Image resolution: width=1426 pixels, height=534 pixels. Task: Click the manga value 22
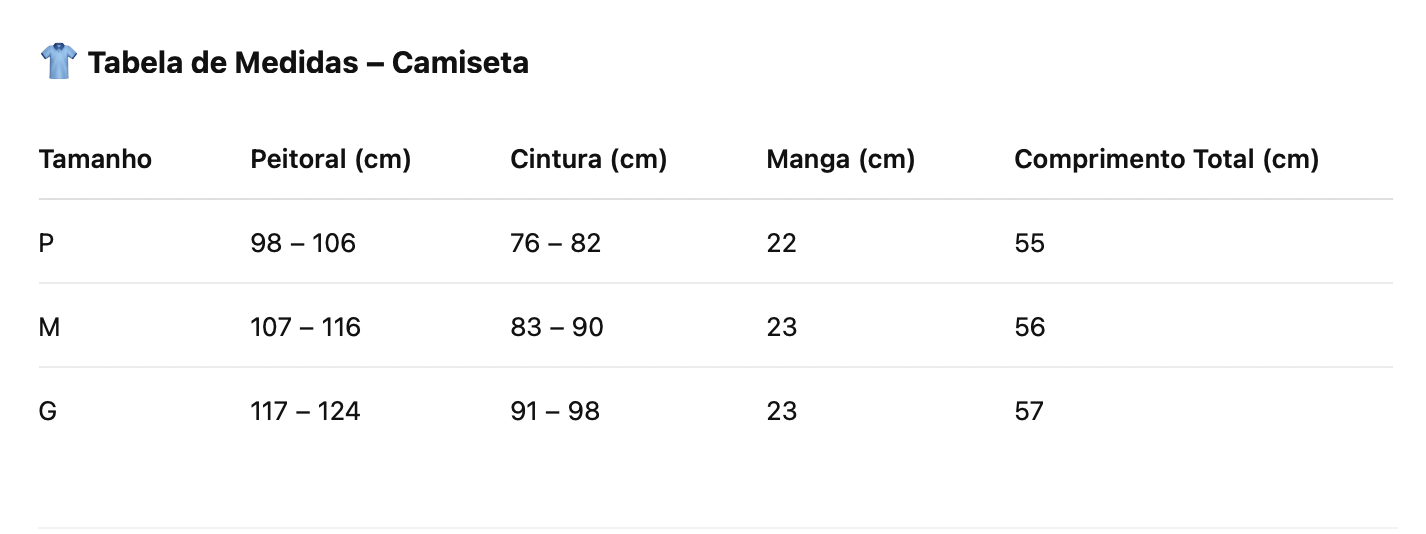click(x=781, y=243)
